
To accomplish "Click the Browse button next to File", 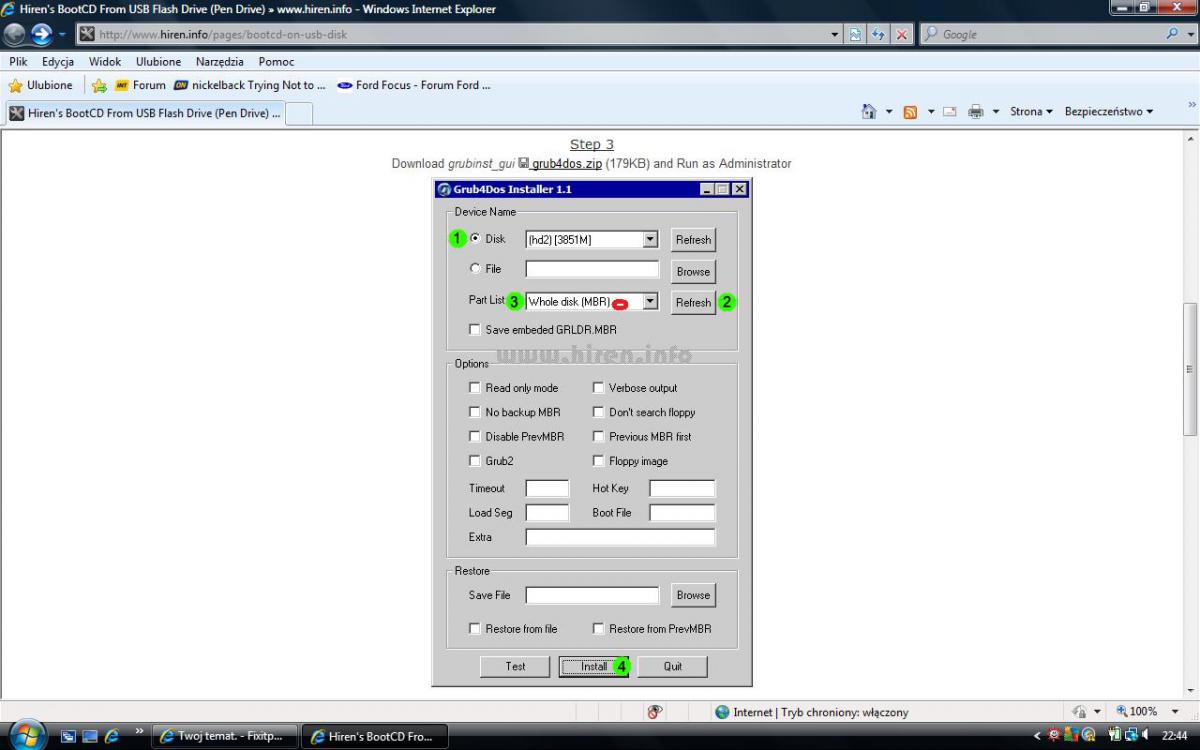I will pyautogui.click(x=693, y=271).
